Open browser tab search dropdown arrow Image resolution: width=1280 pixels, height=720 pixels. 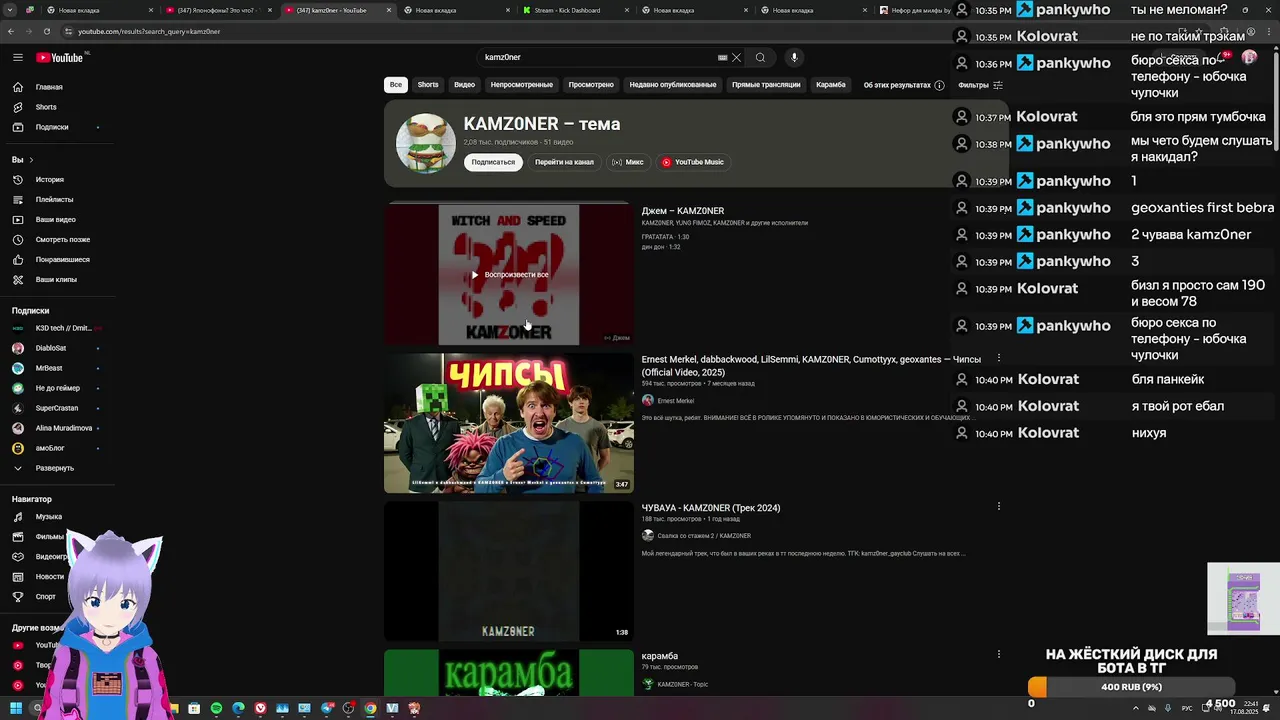[8, 10]
